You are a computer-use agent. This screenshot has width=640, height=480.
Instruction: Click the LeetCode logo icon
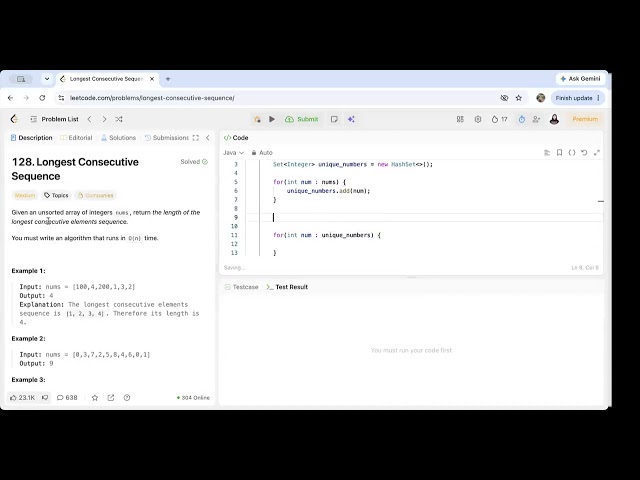click(15, 119)
